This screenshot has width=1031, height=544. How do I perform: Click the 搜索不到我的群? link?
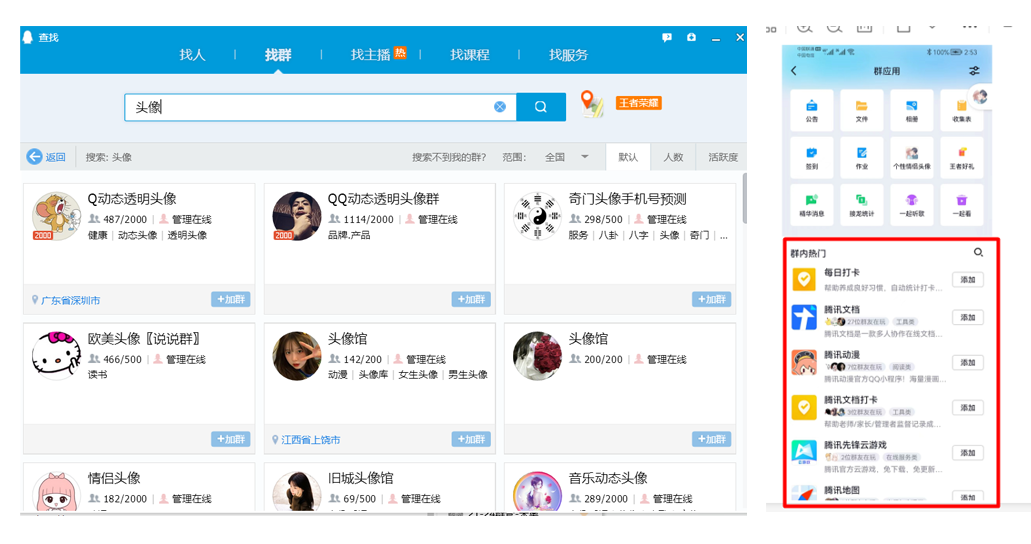click(x=449, y=157)
